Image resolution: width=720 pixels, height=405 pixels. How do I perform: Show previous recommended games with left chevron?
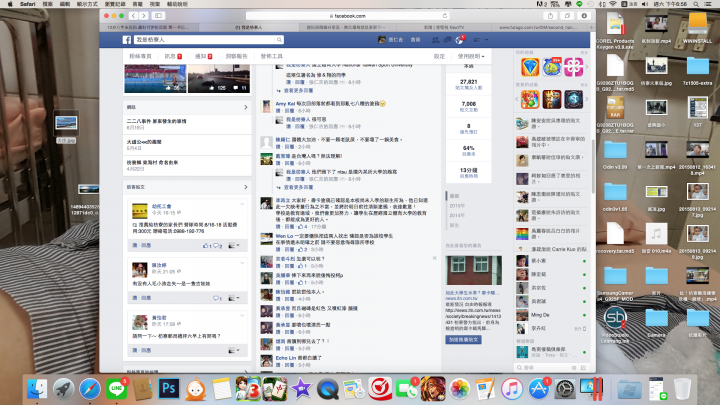point(517,99)
